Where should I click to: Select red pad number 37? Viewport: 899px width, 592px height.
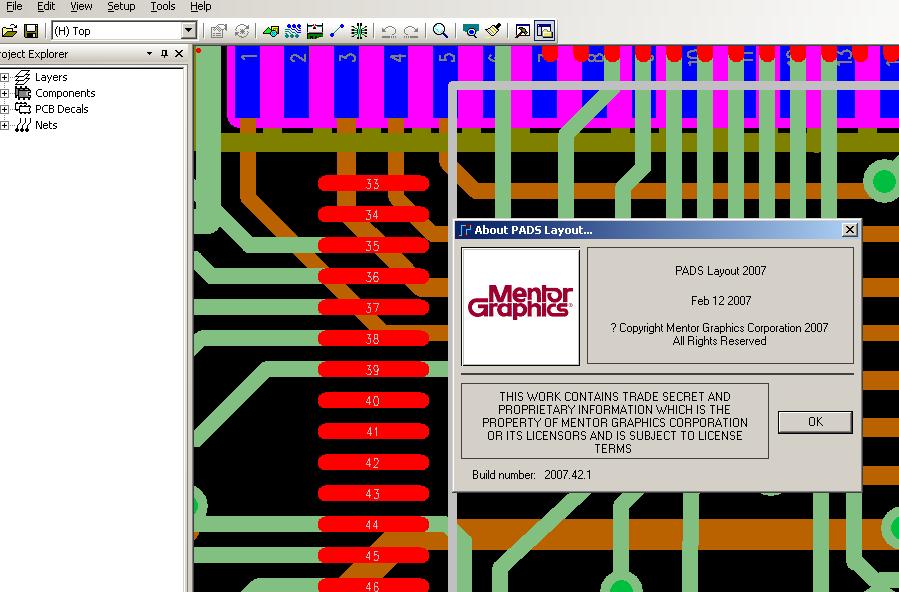pyautogui.click(x=373, y=307)
